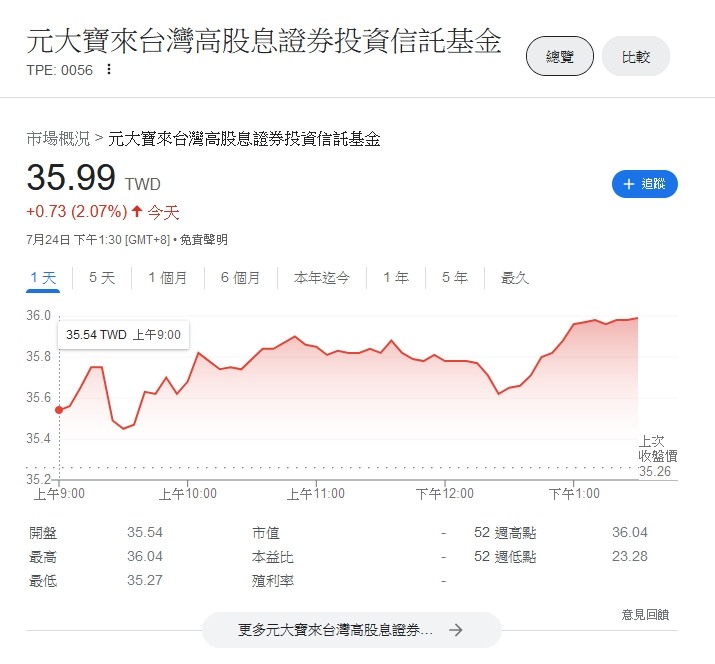The height and width of the screenshot is (664, 715).
Task: Click the 殖利率 label
Action: pyautogui.click(x=273, y=581)
